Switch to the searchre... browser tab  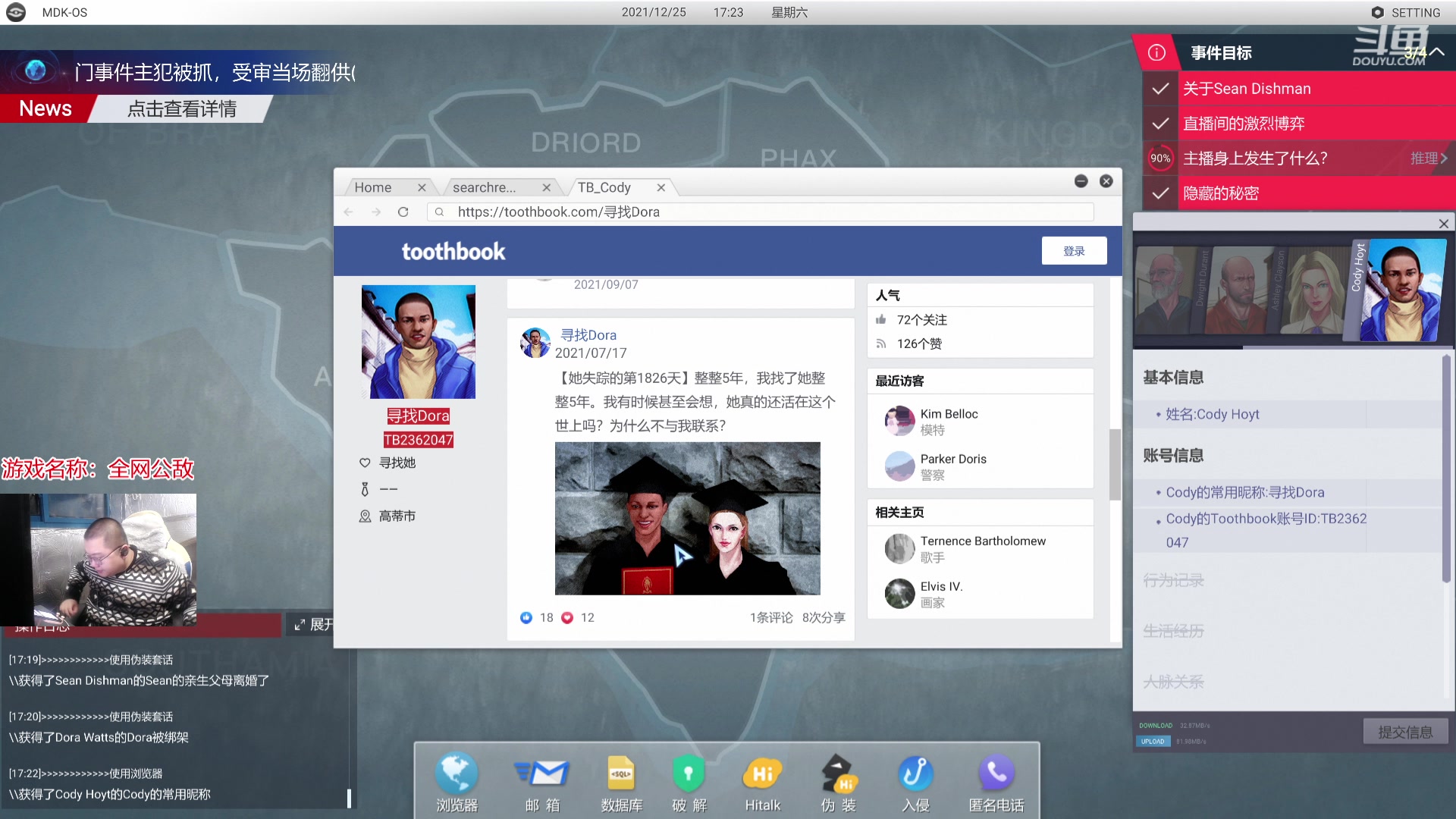(x=485, y=187)
